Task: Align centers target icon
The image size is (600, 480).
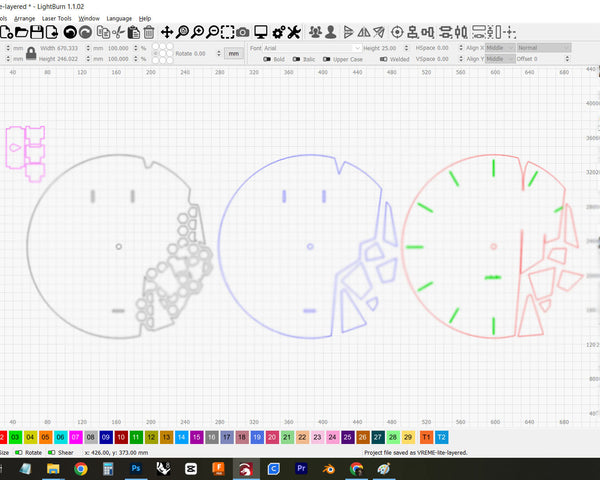Action: [x=397, y=32]
